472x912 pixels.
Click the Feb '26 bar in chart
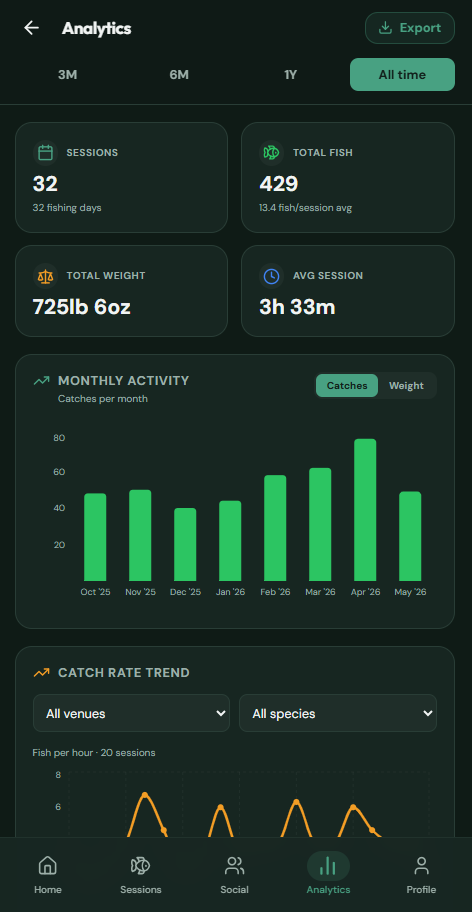point(275,528)
